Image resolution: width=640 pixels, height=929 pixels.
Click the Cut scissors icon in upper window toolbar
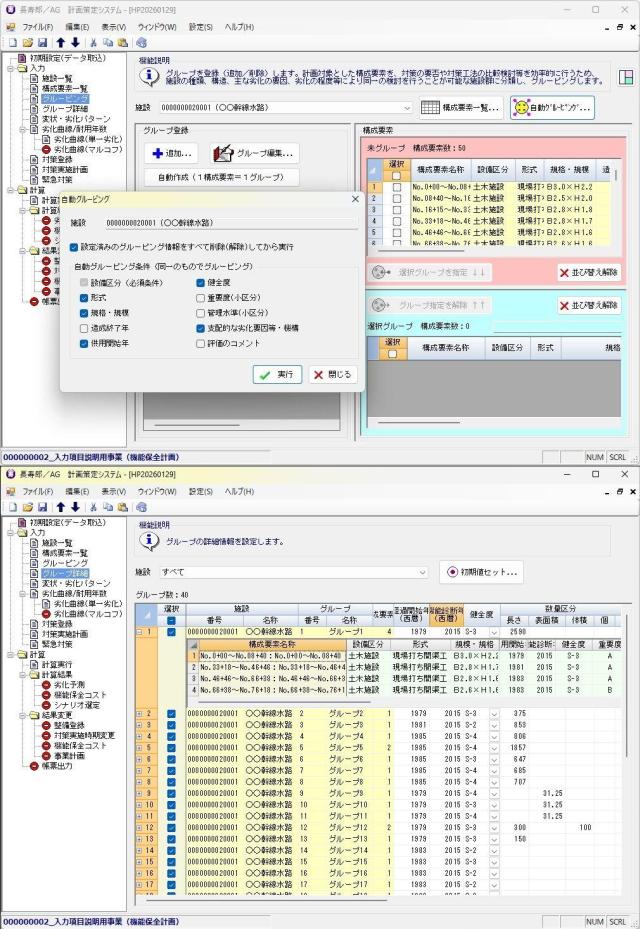point(93,43)
